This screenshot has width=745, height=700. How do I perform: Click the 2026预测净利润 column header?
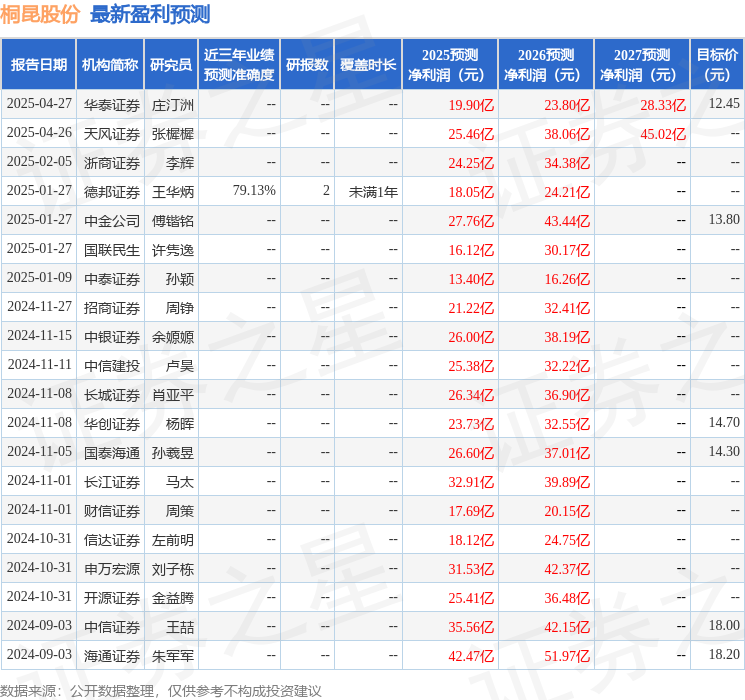546,65
